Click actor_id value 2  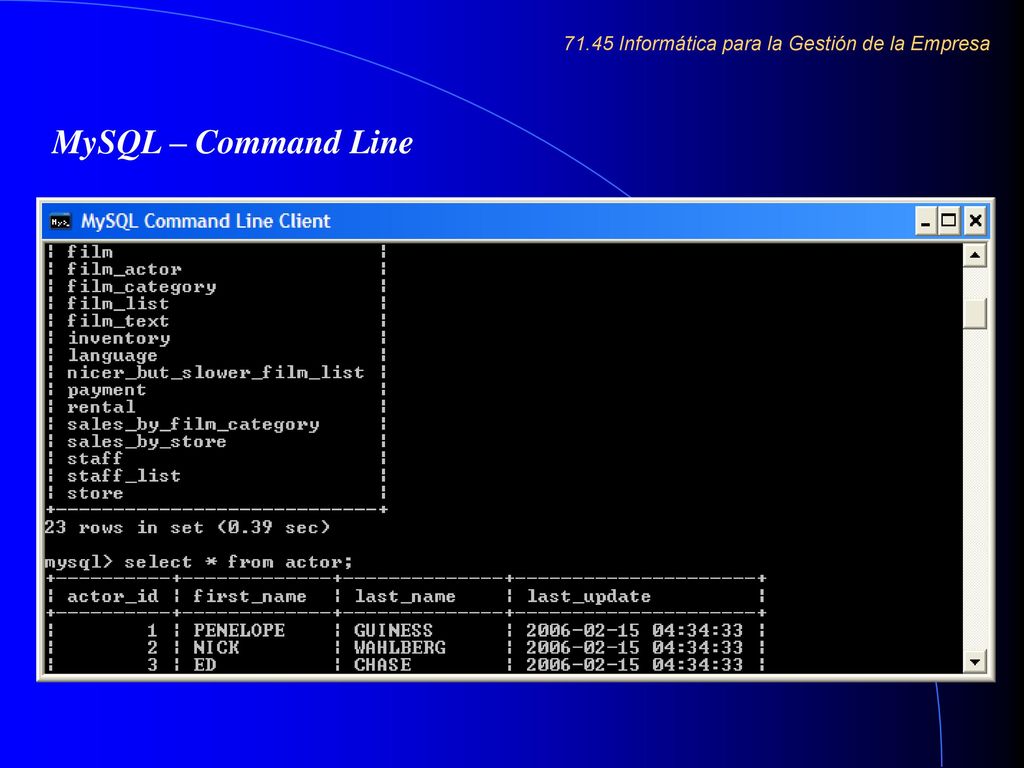click(x=152, y=648)
